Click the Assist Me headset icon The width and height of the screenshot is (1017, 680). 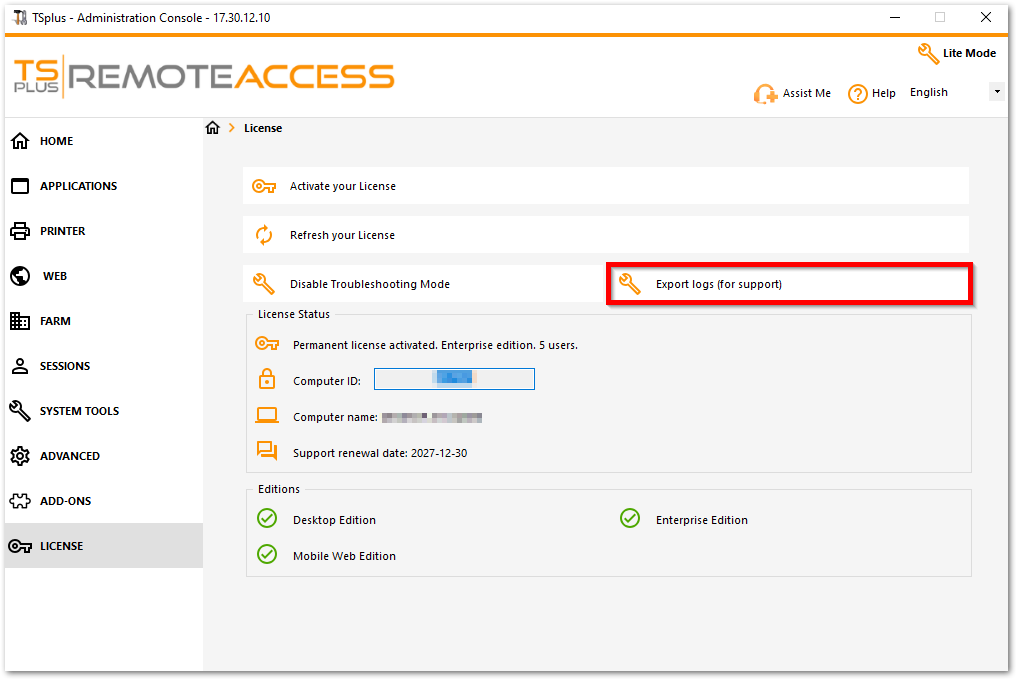766,94
